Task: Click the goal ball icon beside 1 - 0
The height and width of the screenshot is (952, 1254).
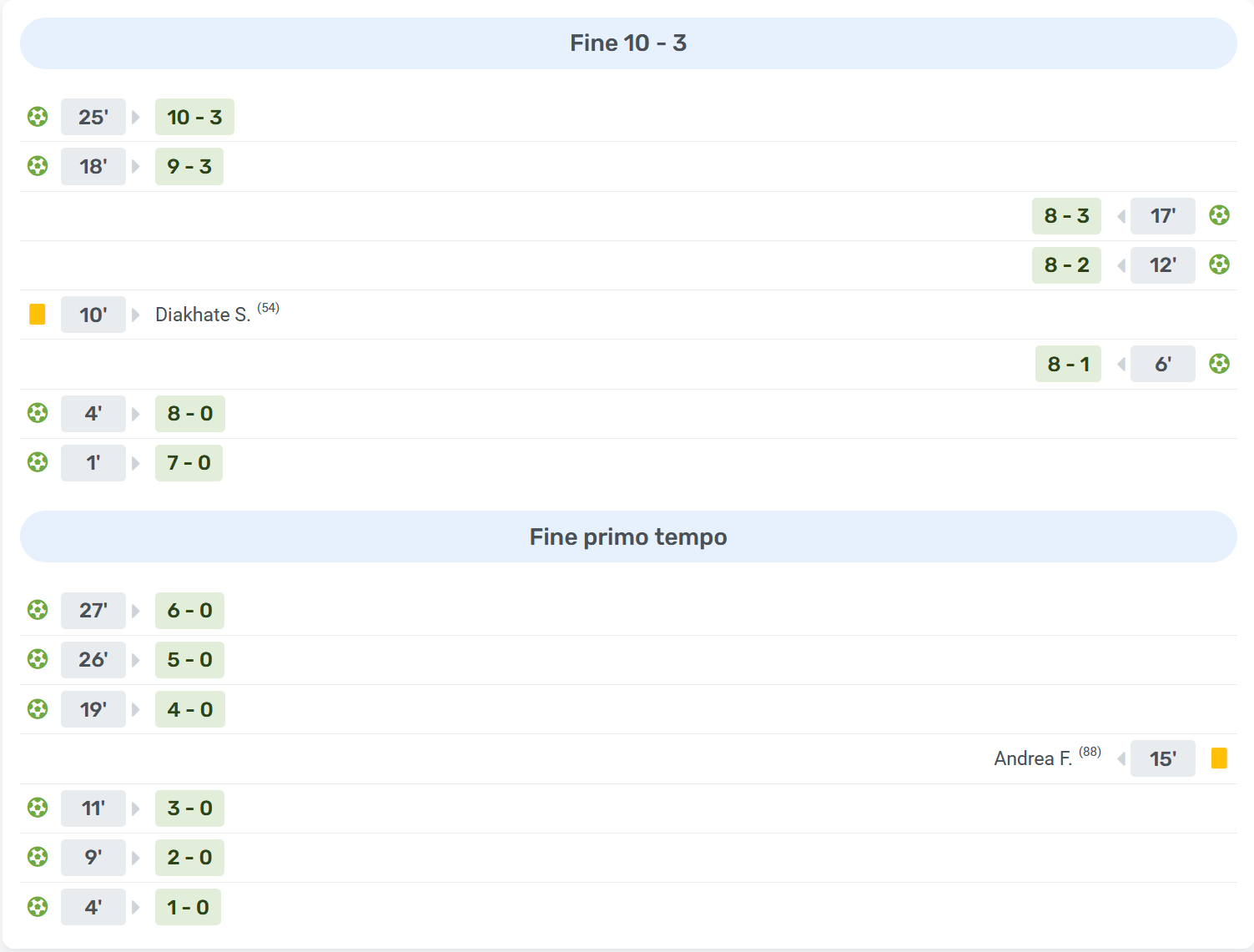Action: 38,907
